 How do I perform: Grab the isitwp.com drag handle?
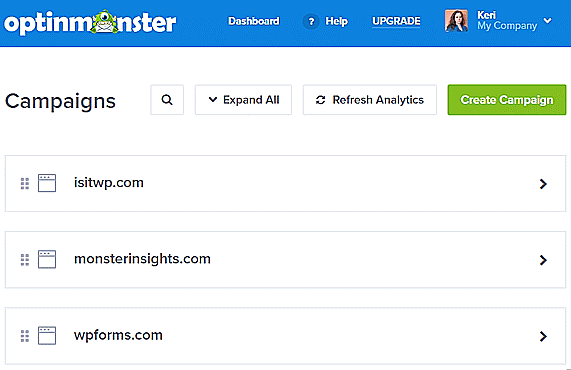(x=25, y=184)
